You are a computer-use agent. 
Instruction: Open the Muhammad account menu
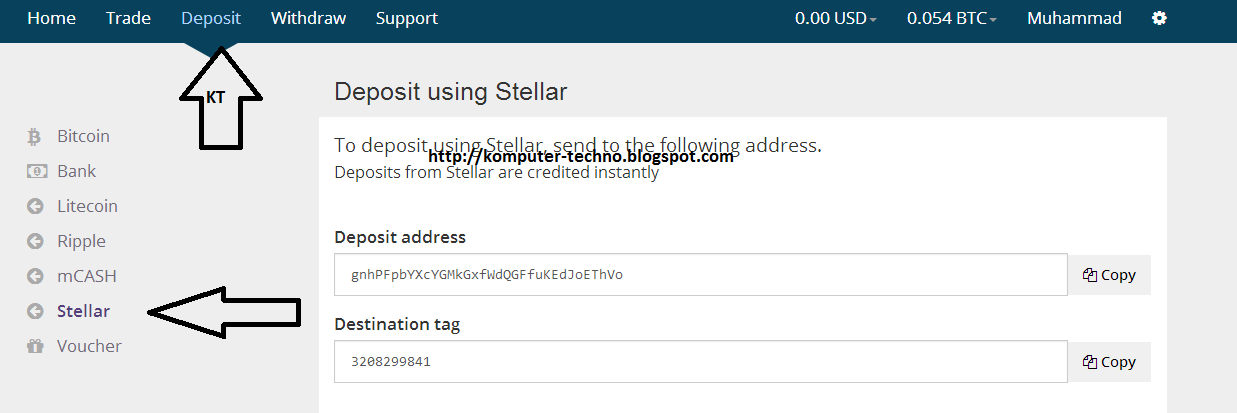1074,18
